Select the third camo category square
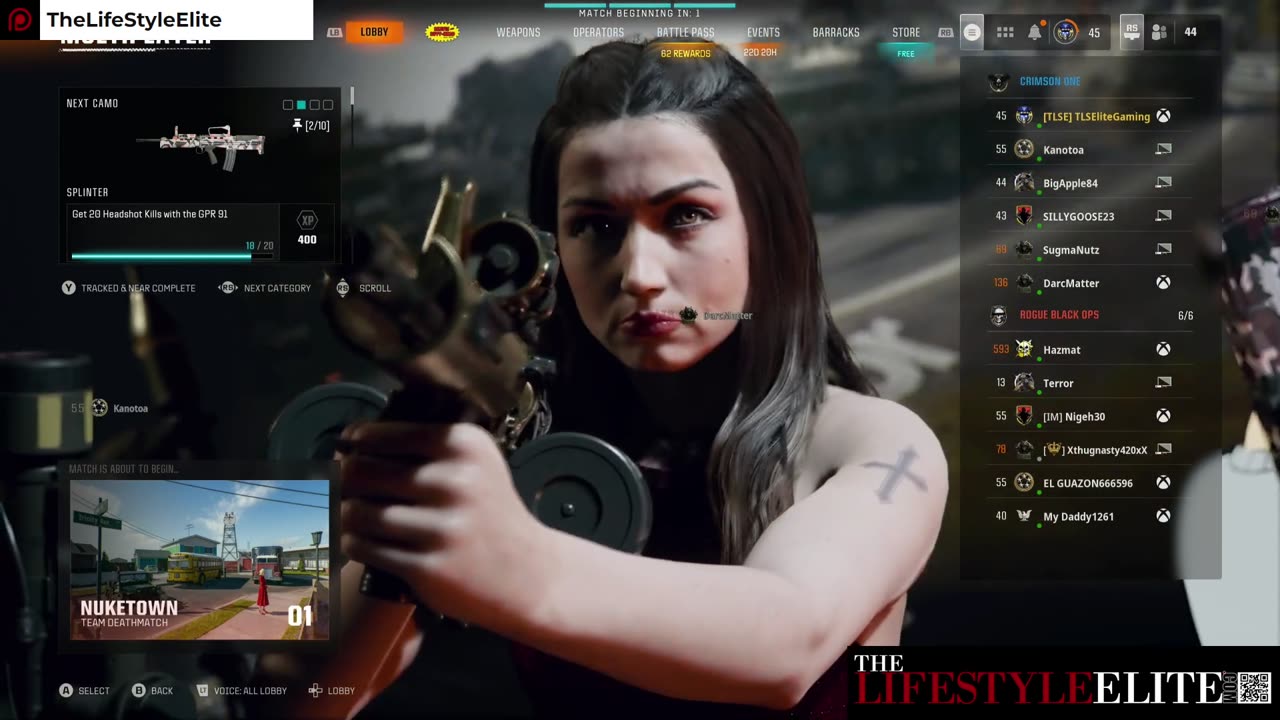 pyautogui.click(x=314, y=105)
